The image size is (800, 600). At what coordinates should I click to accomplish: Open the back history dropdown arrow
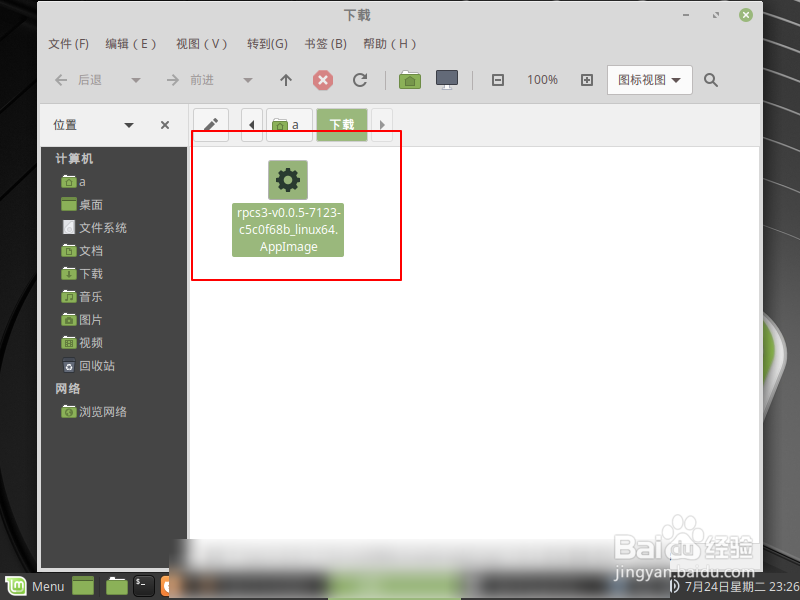(136, 80)
